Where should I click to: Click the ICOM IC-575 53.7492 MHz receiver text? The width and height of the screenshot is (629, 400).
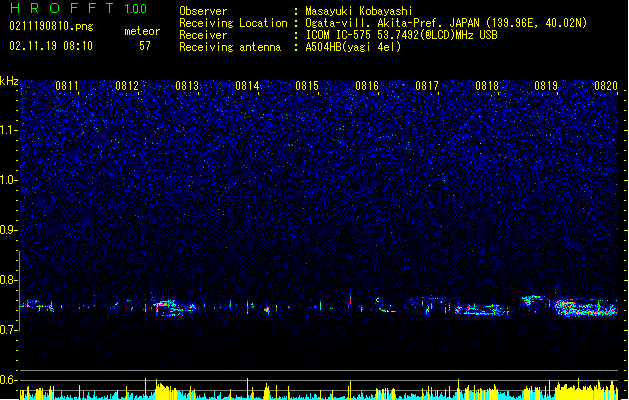(402, 35)
